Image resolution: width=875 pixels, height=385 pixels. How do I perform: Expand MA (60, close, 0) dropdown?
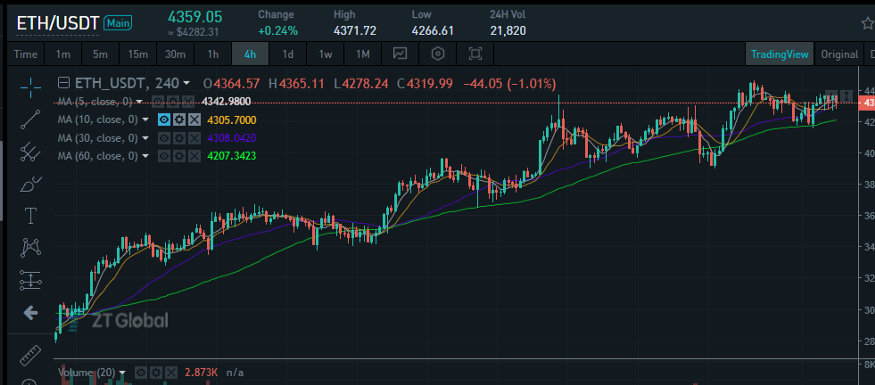pyautogui.click(x=146, y=156)
